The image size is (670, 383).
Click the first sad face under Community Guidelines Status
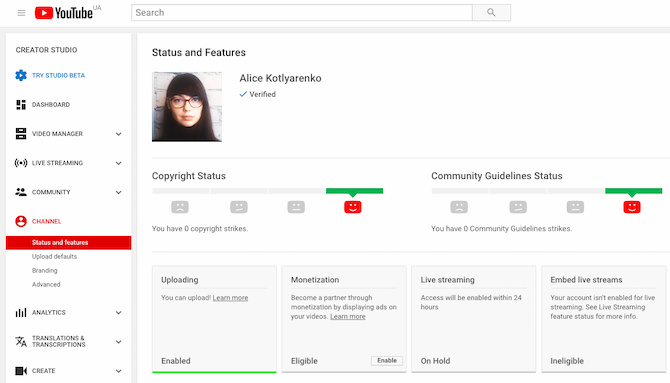click(x=459, y=207)
